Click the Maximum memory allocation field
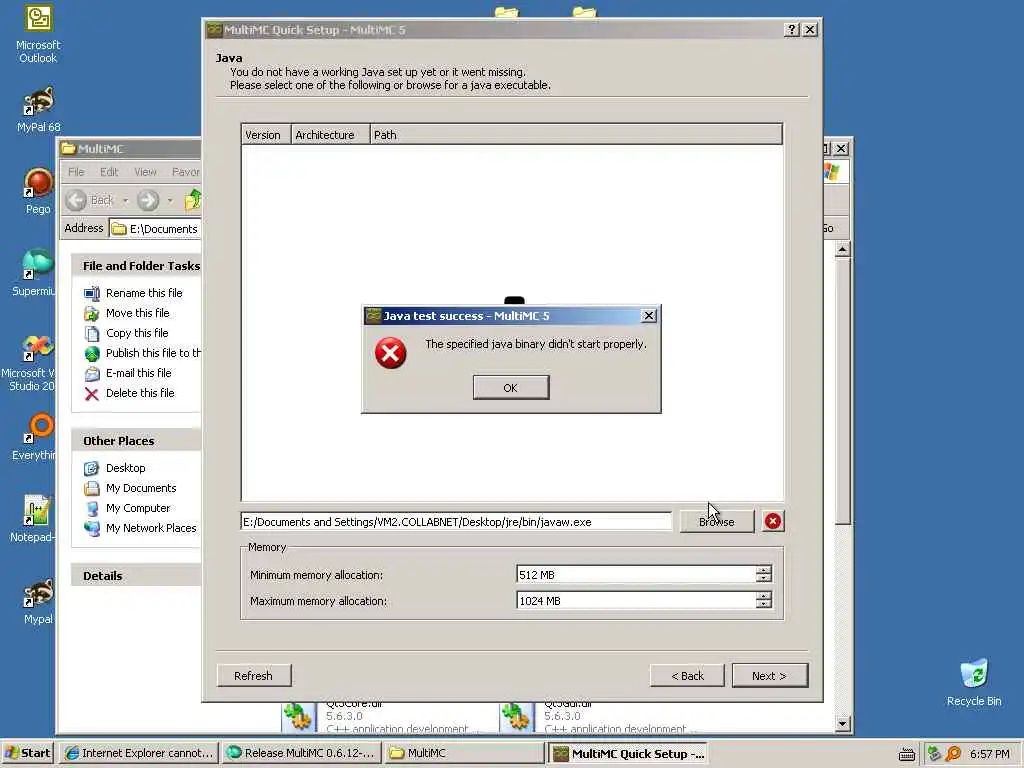Viewport: 1024px width, 768px height. pos(636,601)
